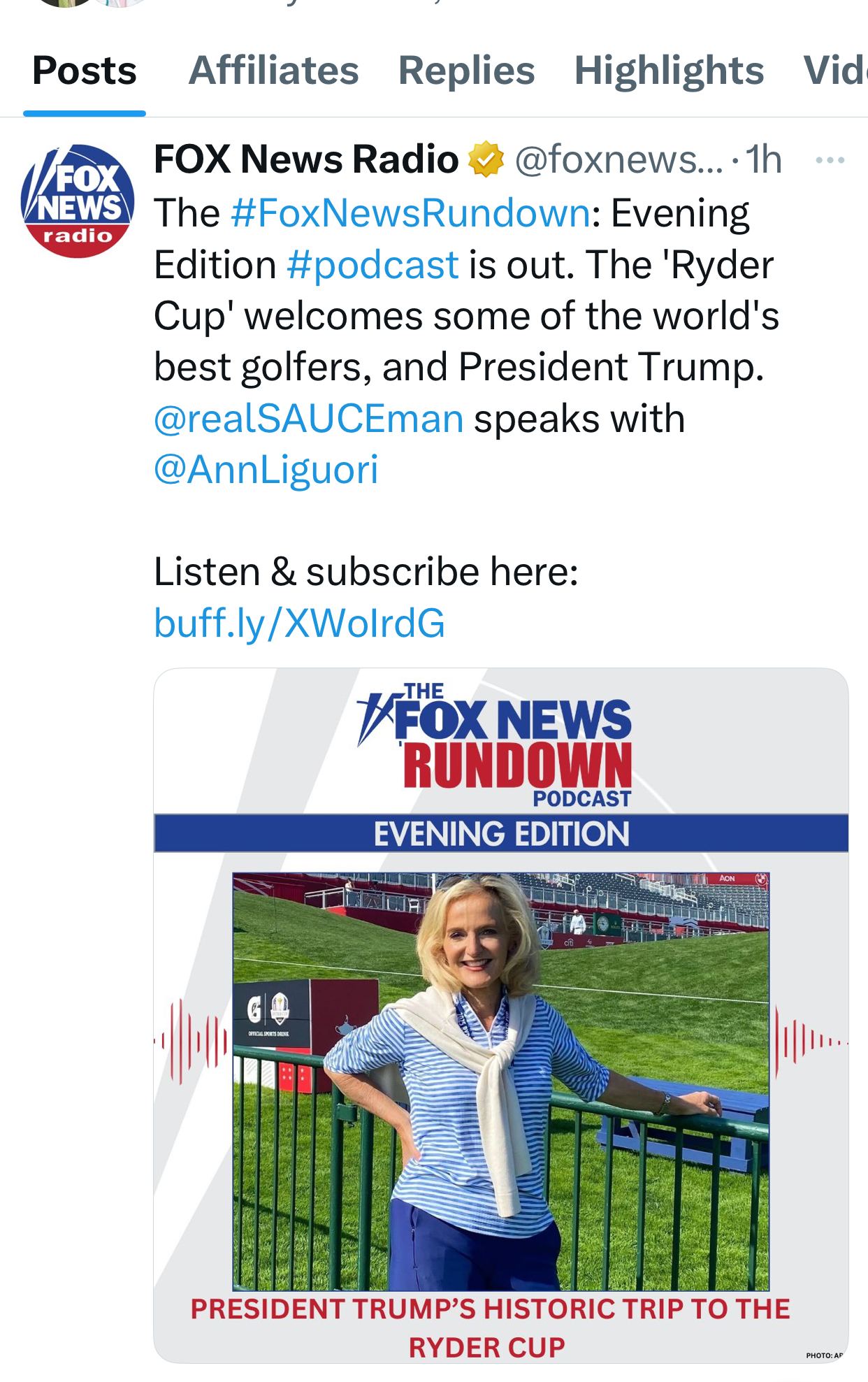
Task: Click the @foxnews handle text
Action: [619, 159]
